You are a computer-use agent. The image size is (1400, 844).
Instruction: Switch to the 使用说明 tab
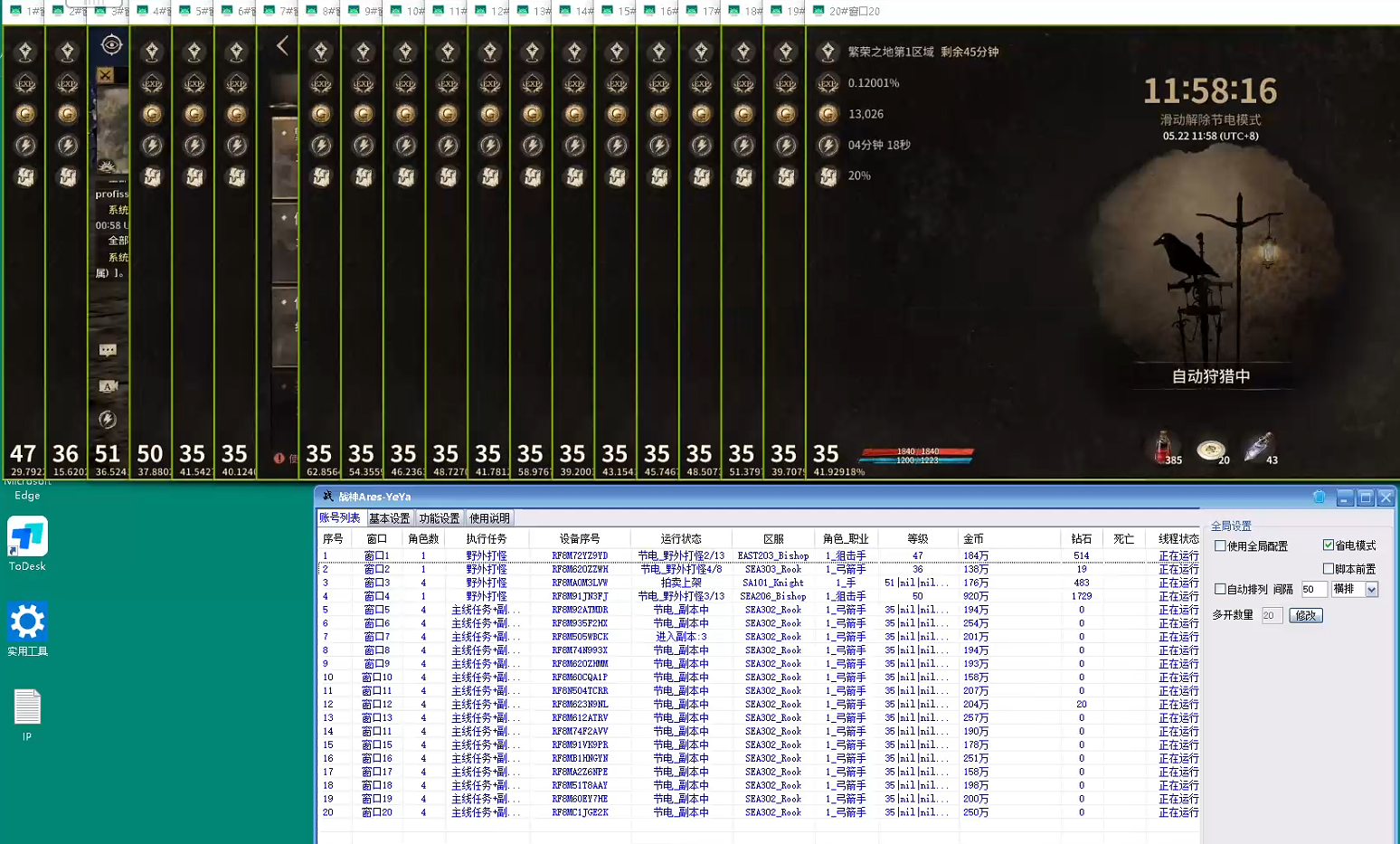pos(489,518)
